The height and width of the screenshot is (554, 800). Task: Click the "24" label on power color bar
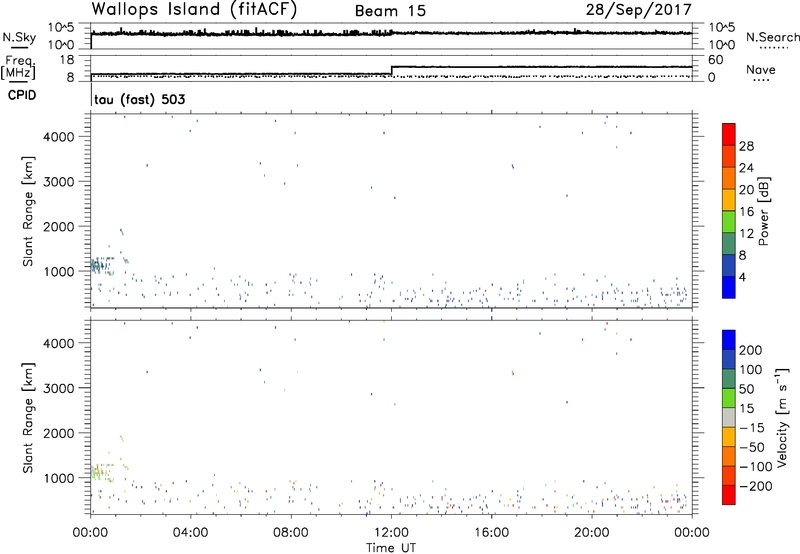[746, 168]
